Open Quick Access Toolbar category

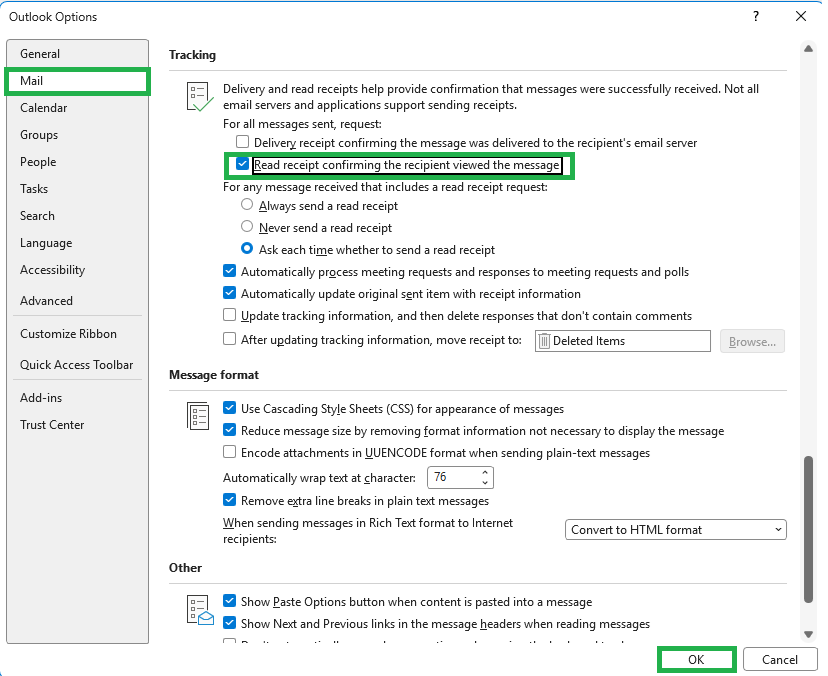pos(78,364)
